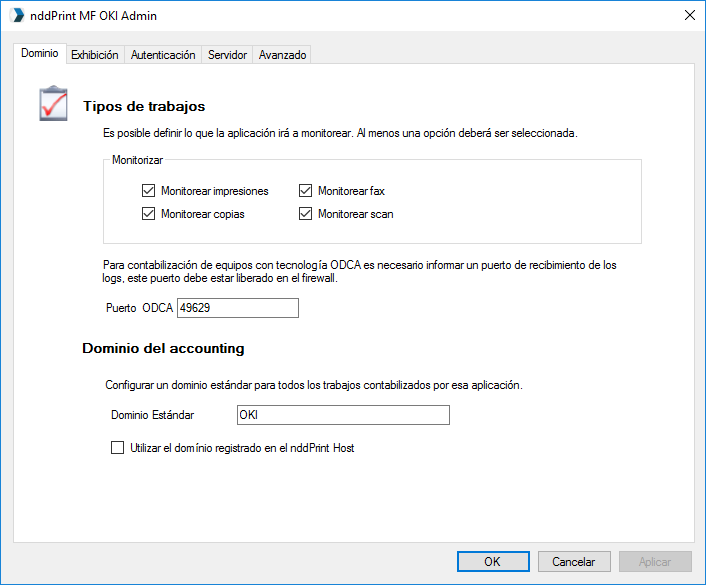Switch to the Dominio tab
706x585 pixels.
[x=40, y=53]
